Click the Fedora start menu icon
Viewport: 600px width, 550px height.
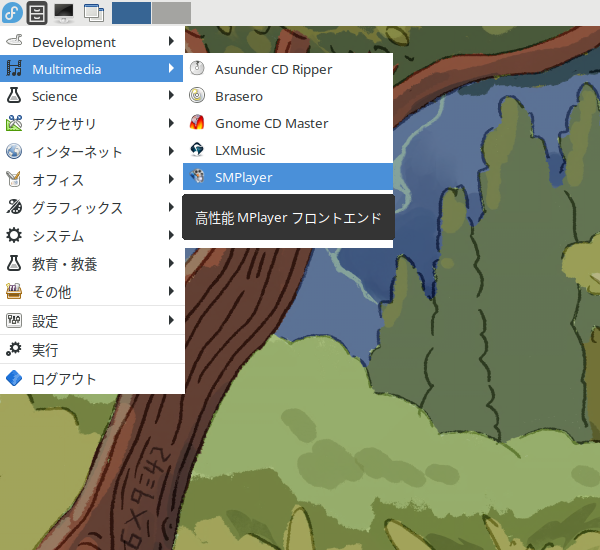12,12
